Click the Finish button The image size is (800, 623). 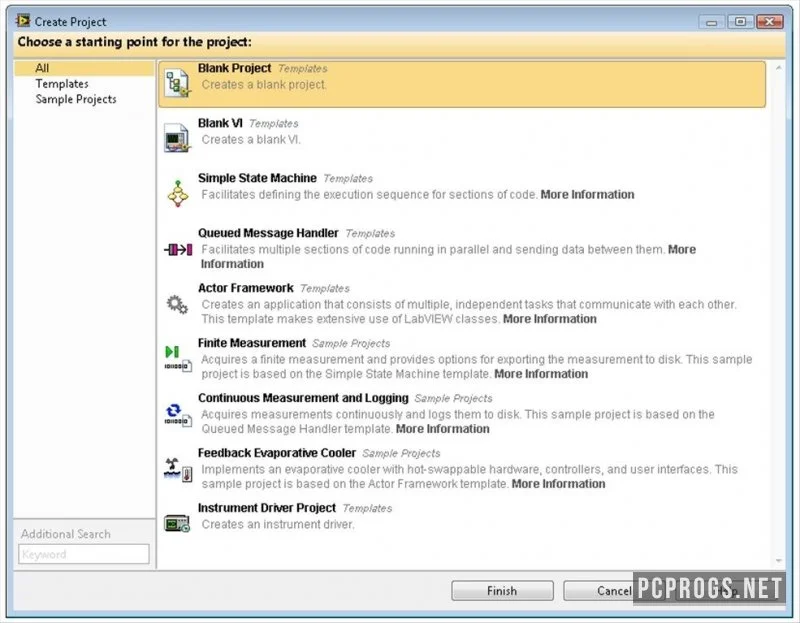pyautogui.click(x=502, y=591)
